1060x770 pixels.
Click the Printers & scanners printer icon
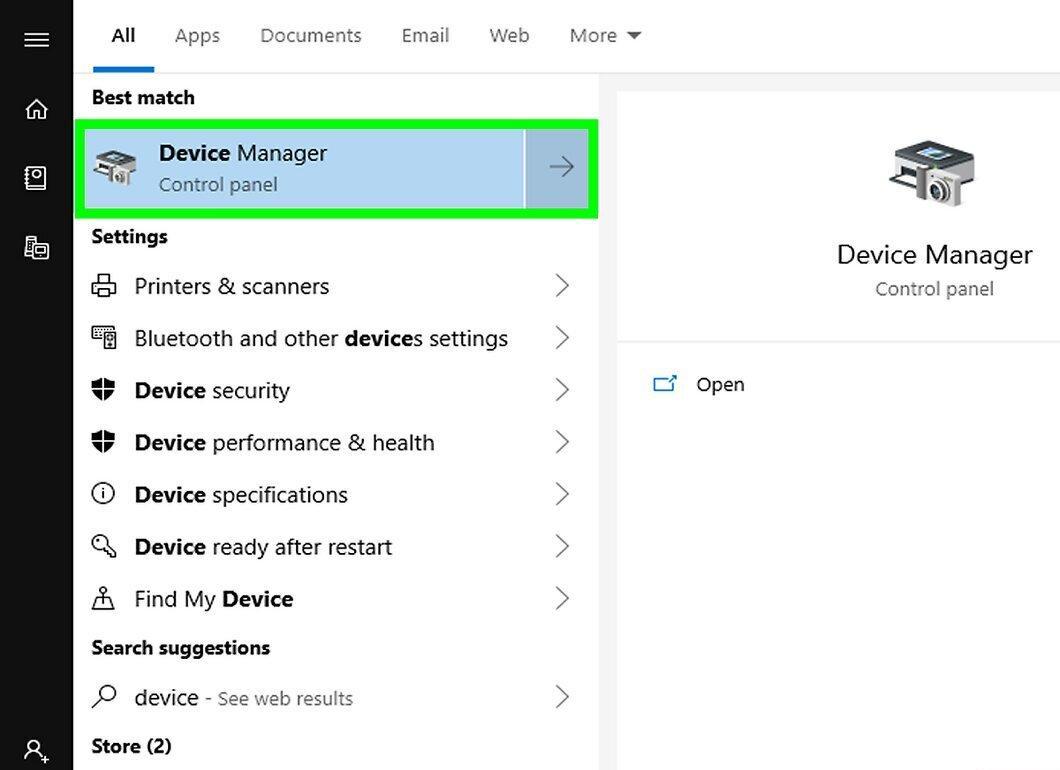pyautogui.click(x=103, y=286)
